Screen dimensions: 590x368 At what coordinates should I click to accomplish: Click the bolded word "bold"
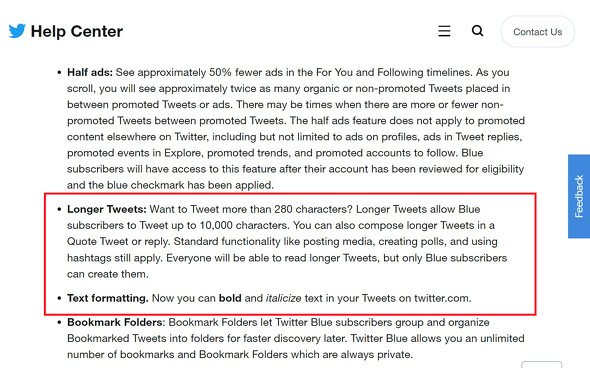coord(230,298)
